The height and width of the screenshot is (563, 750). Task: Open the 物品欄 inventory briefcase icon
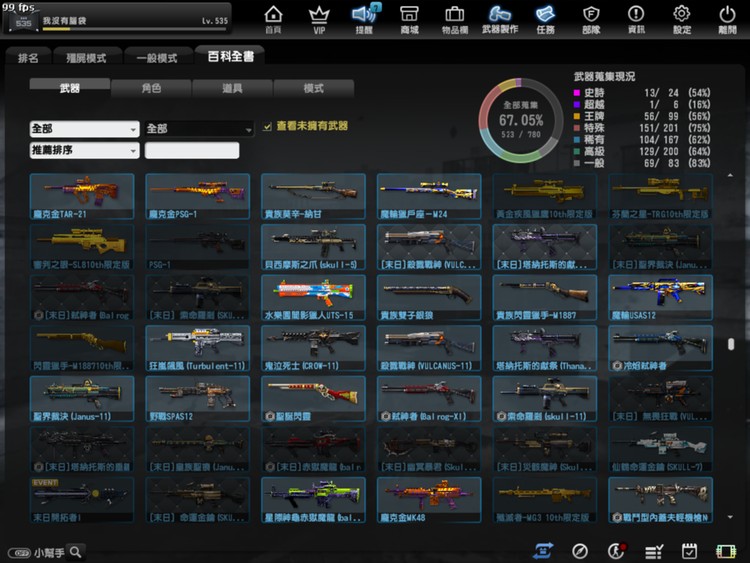click(x=454, y=17)
